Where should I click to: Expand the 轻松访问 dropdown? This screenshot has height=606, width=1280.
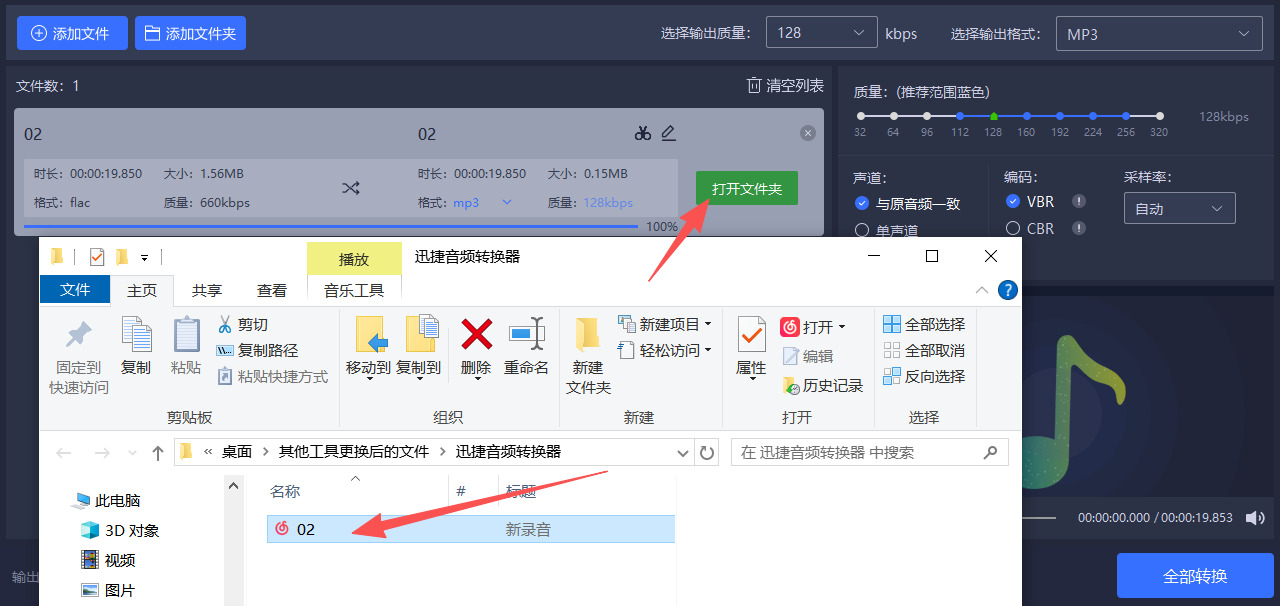708,350
